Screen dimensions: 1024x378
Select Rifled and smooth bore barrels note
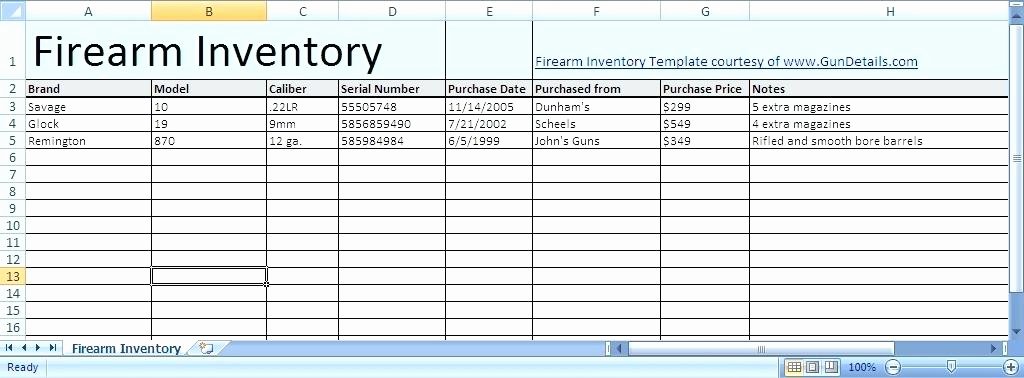tap(879, 140)
